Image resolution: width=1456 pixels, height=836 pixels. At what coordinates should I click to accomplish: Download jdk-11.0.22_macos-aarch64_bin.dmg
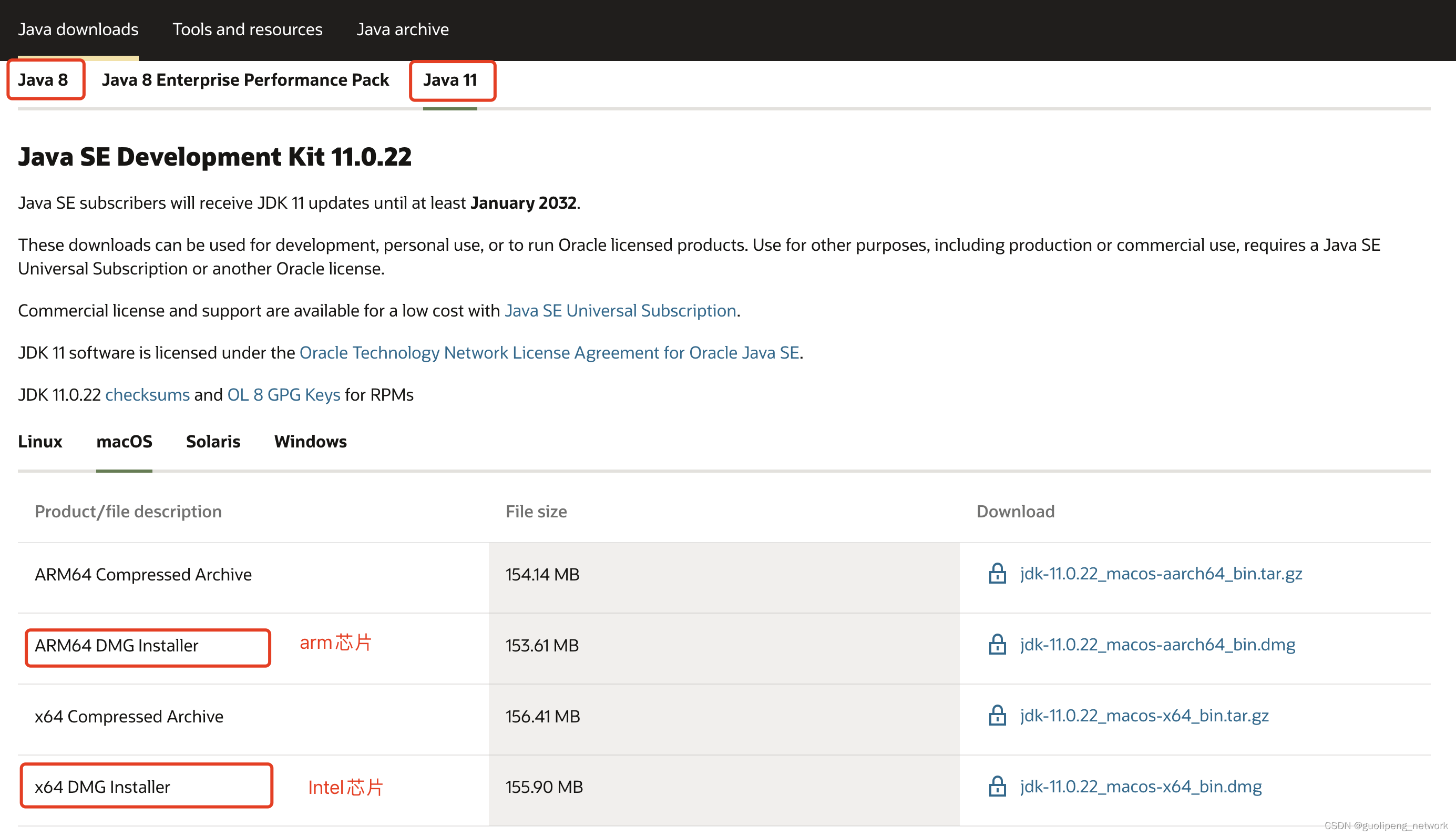point(1157,644)
